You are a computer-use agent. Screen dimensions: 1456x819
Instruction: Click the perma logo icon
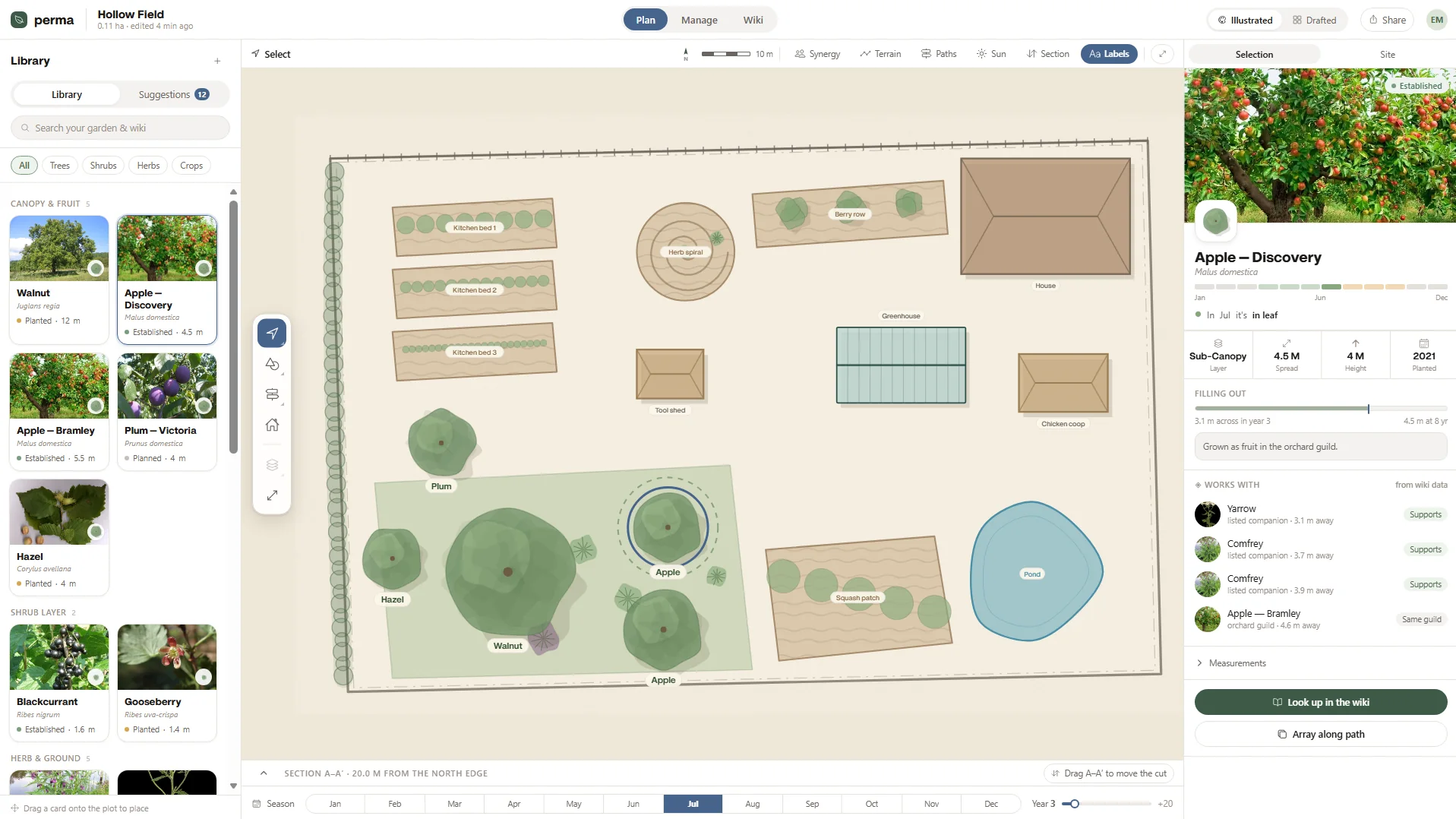coord(19,20)
